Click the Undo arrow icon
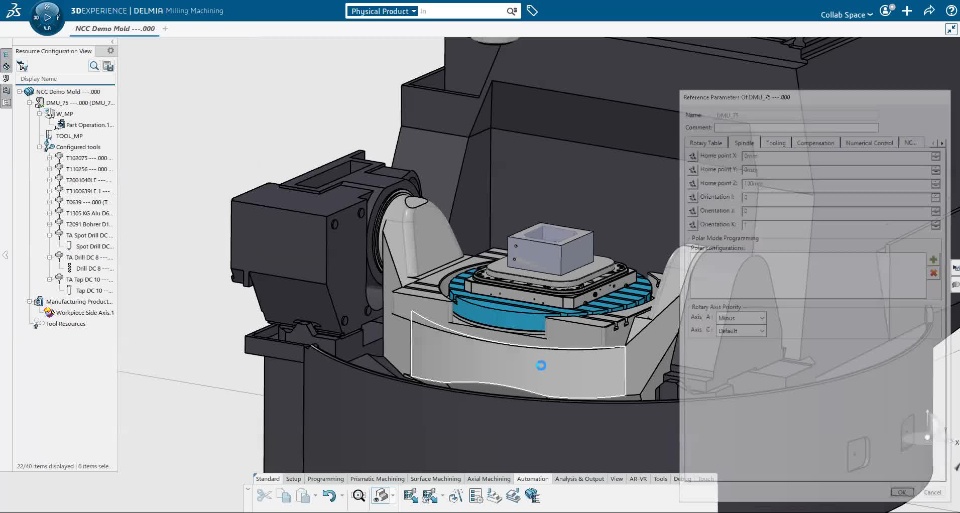 tap(329, 495)
